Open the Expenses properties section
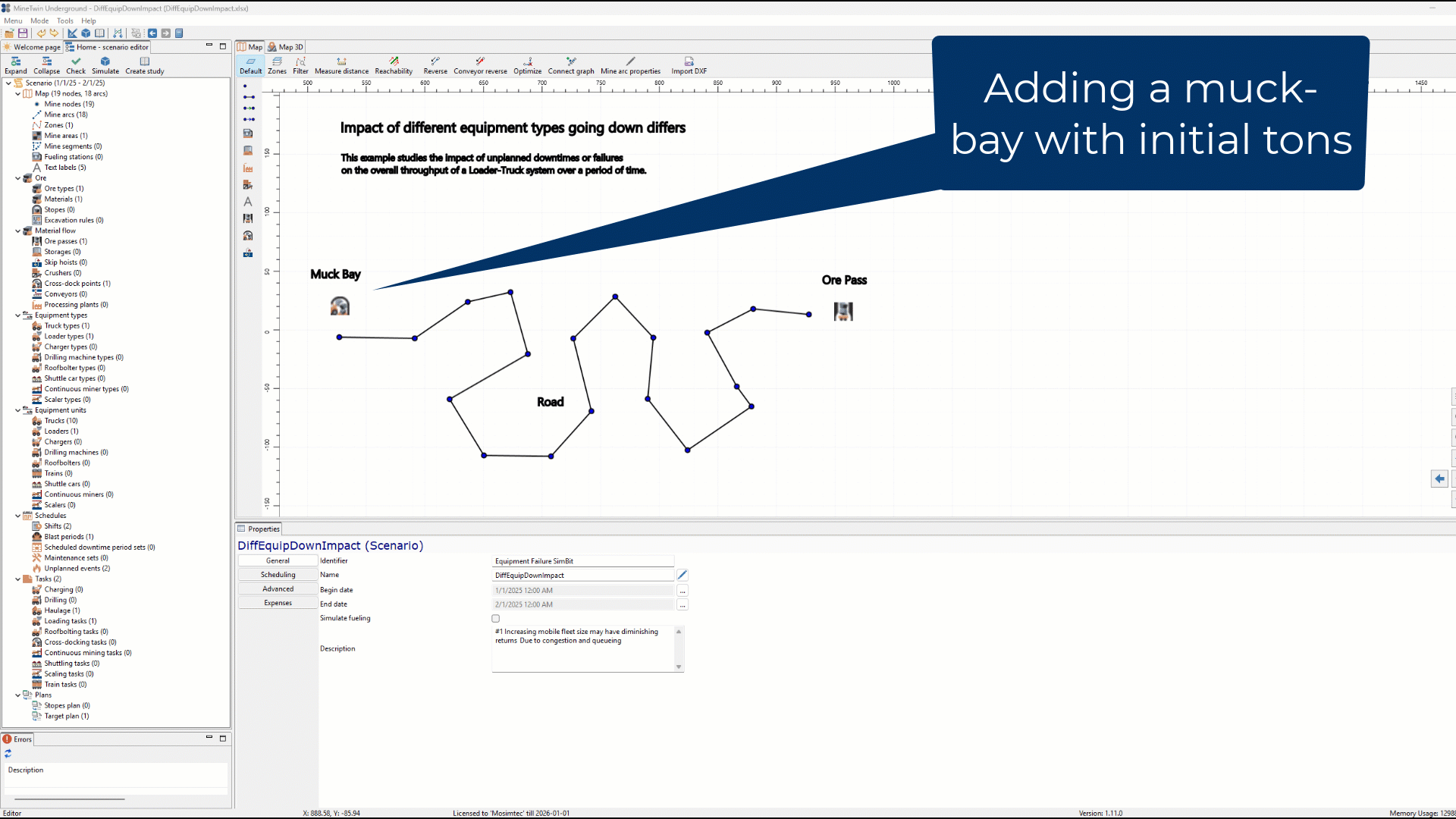 pyautogui.click(x=278, y=603)
